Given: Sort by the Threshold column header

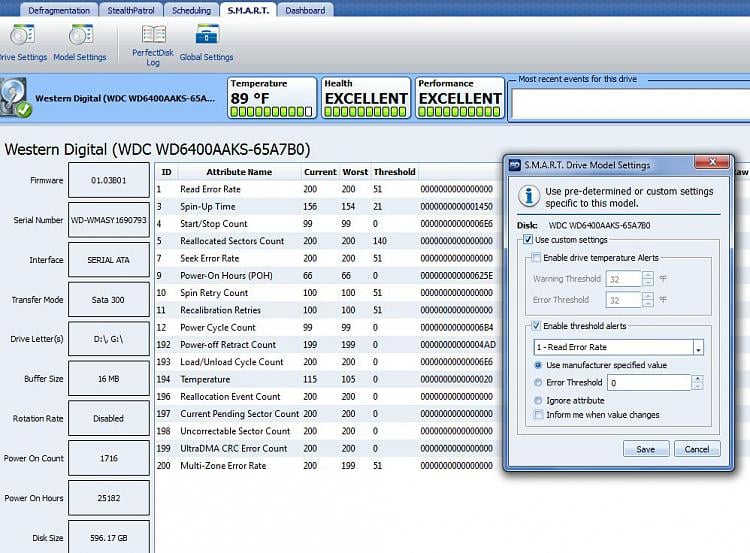Looking at the screenshot, I should (394, 172).
